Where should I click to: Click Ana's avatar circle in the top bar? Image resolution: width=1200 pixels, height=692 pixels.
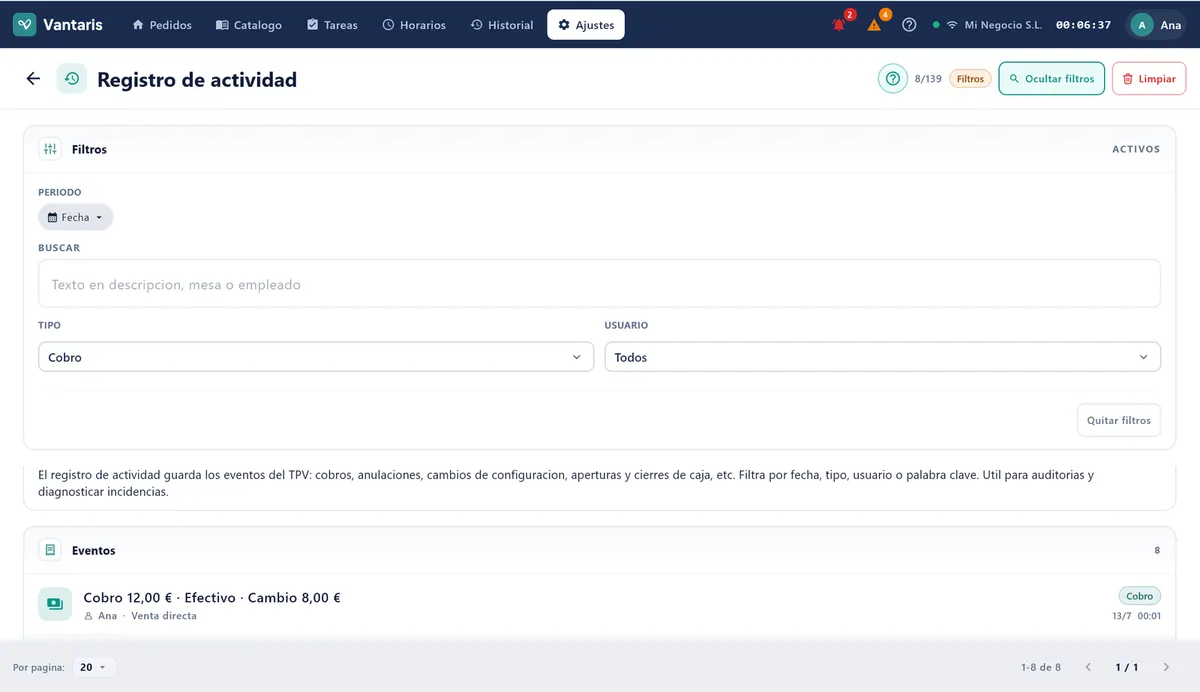[x=1142, y=25]
